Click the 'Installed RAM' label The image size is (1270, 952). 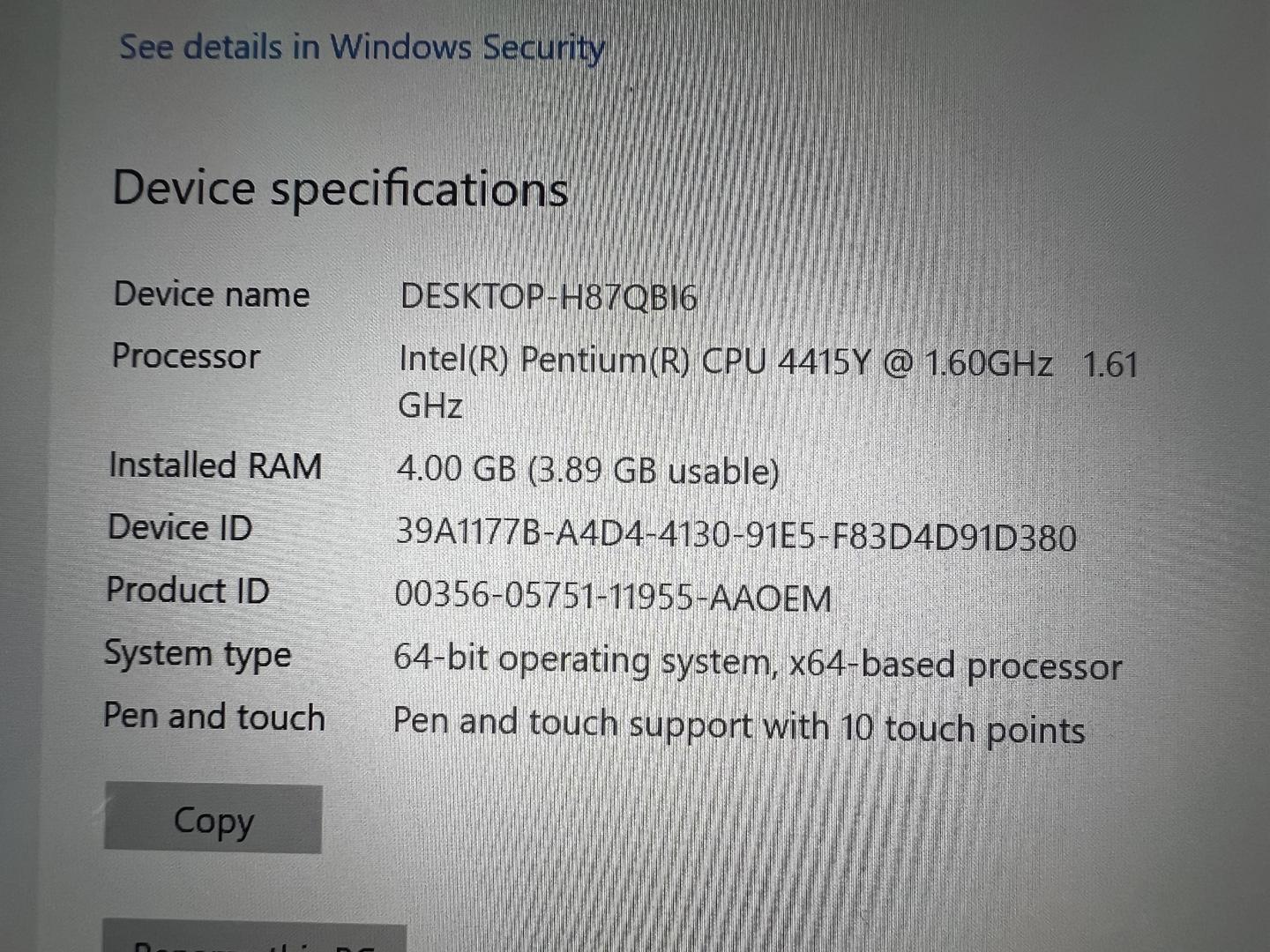[215, 465]
